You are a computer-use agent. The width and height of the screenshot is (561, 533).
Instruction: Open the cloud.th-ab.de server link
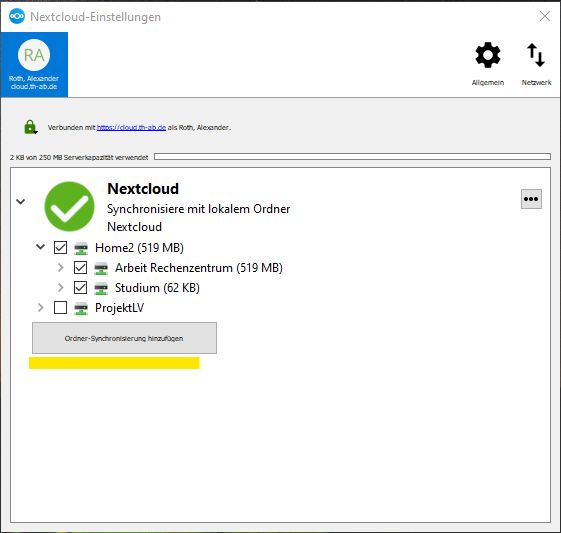pos(131,127)
